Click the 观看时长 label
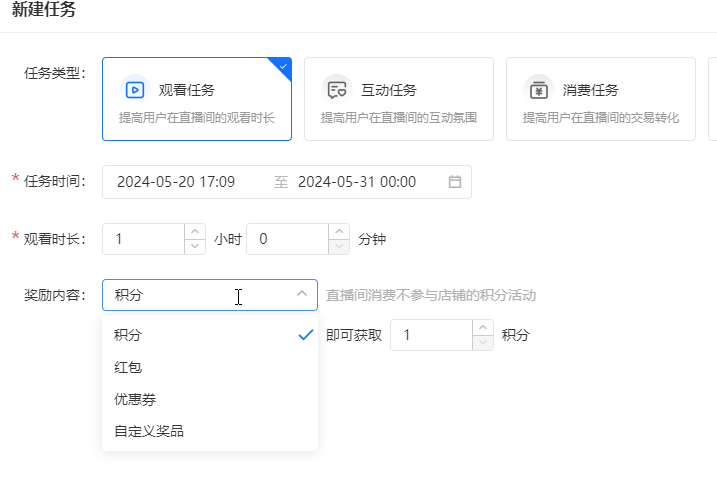717x498 pixels. click(55, 239)
